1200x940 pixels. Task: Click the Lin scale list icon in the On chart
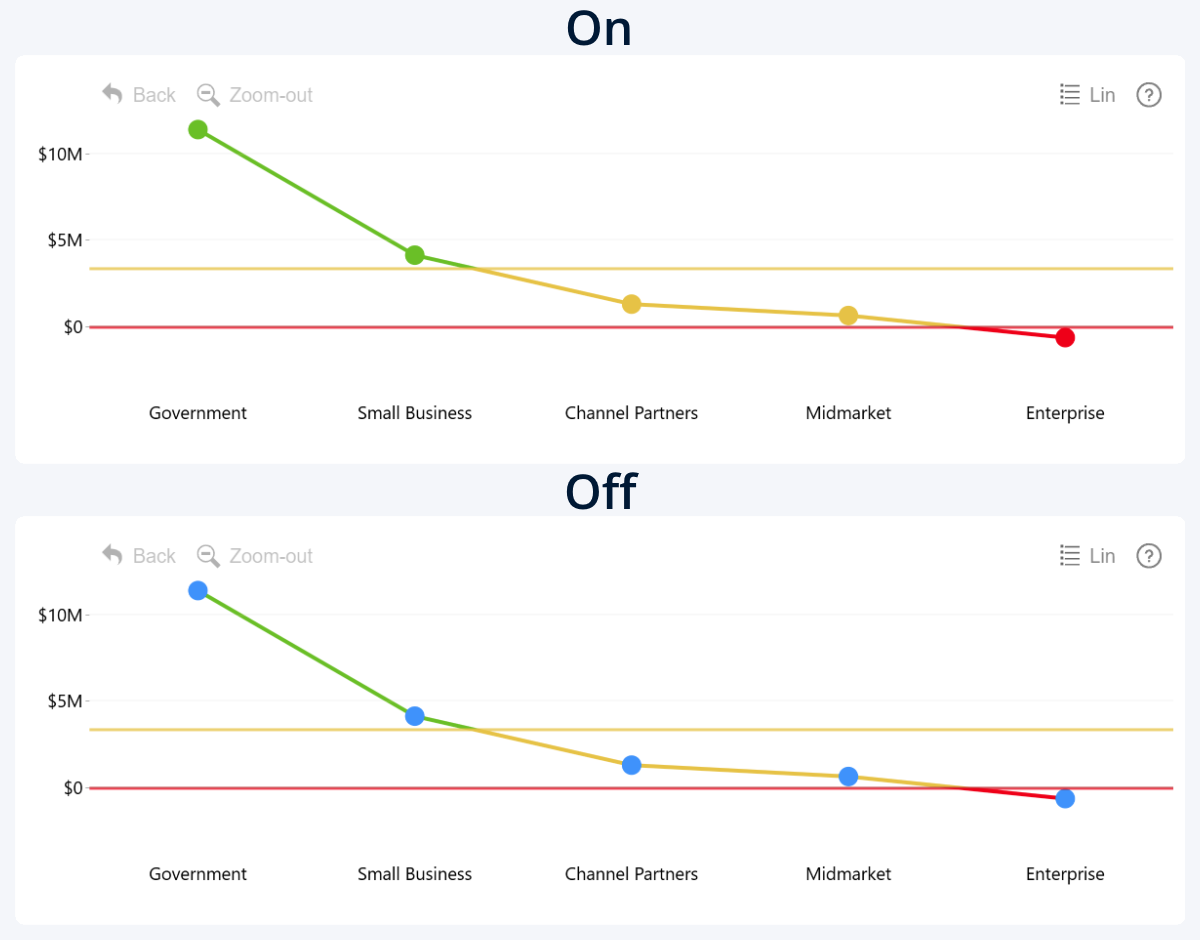click(x=1070, y=95)
